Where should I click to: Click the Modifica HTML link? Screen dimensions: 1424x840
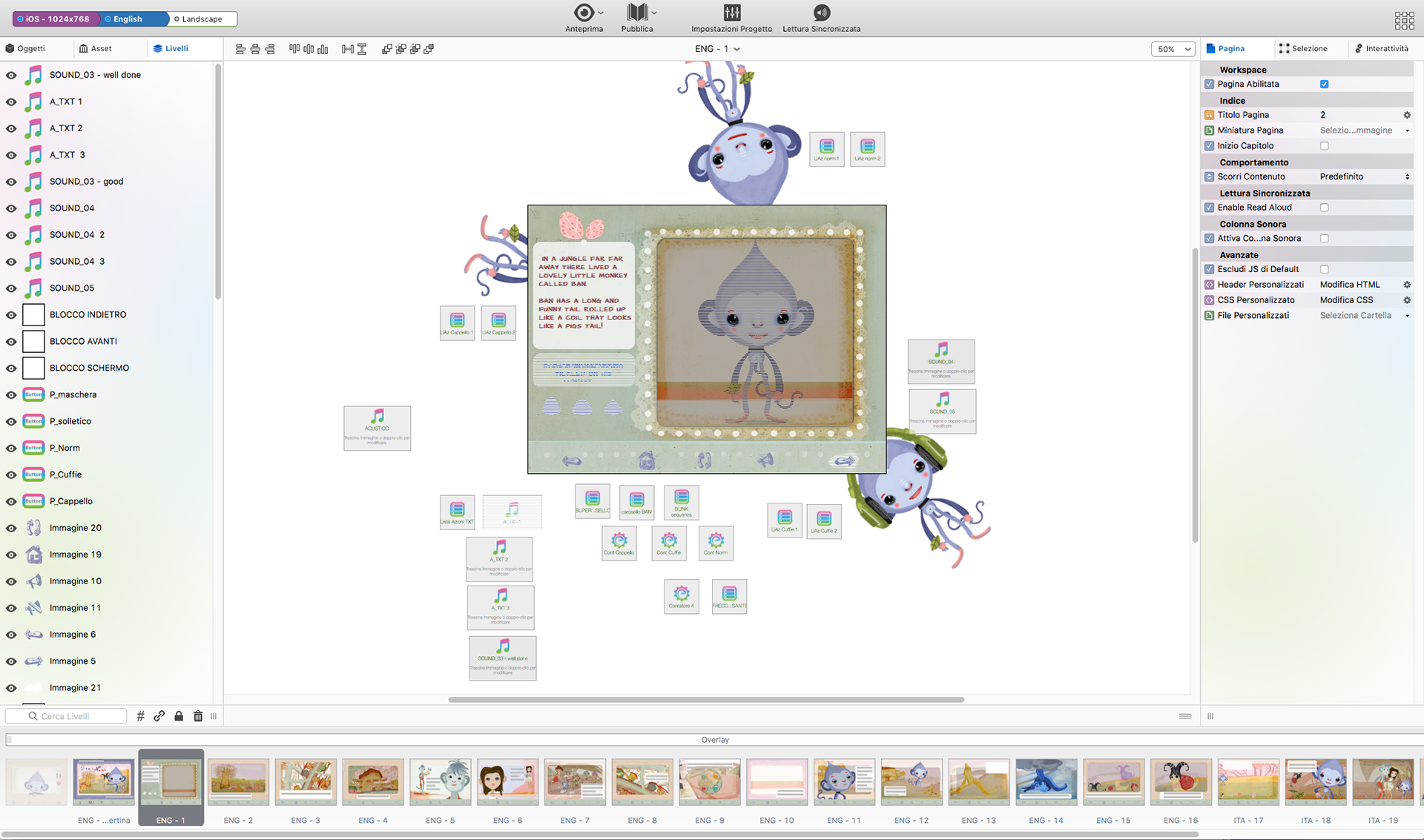tap(1350, 285)
